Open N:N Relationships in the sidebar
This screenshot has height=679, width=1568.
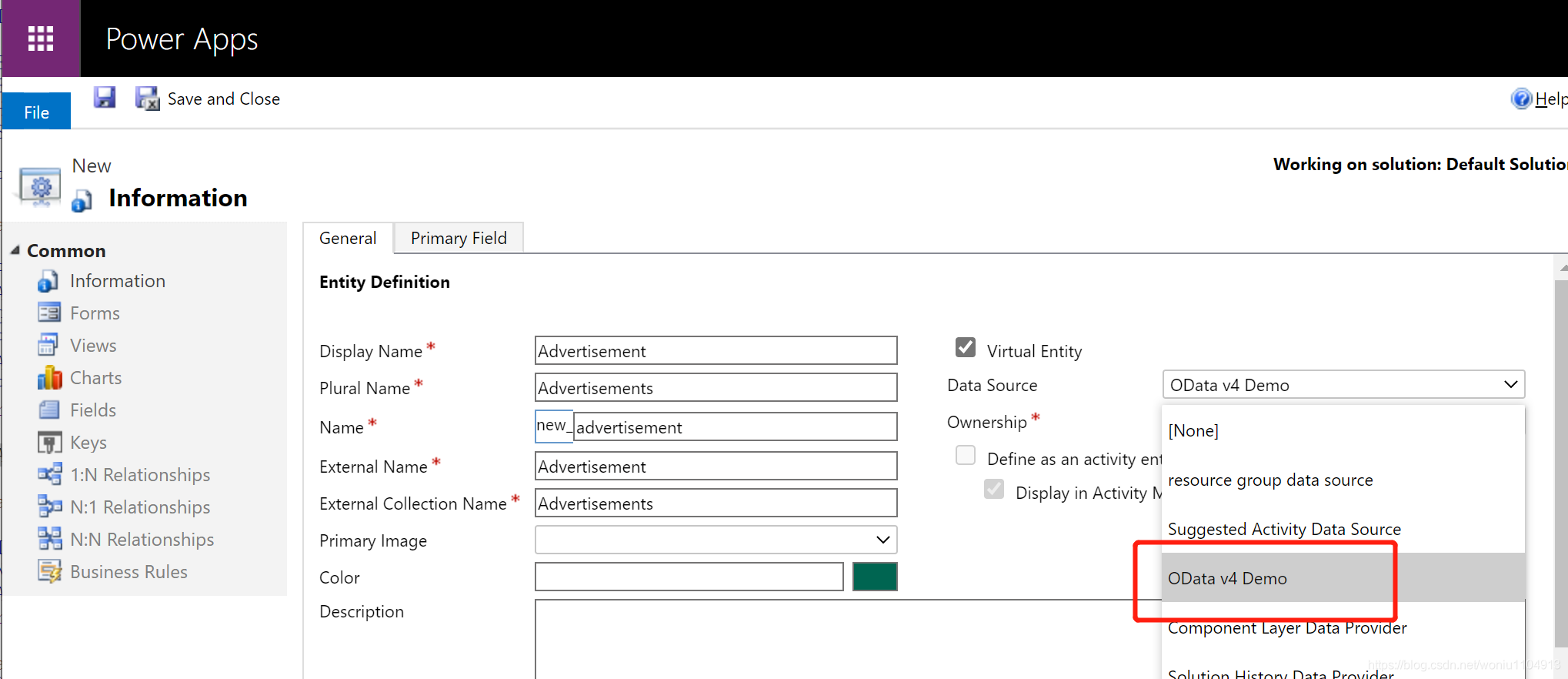pyautogui.click(x=142, y=540)
